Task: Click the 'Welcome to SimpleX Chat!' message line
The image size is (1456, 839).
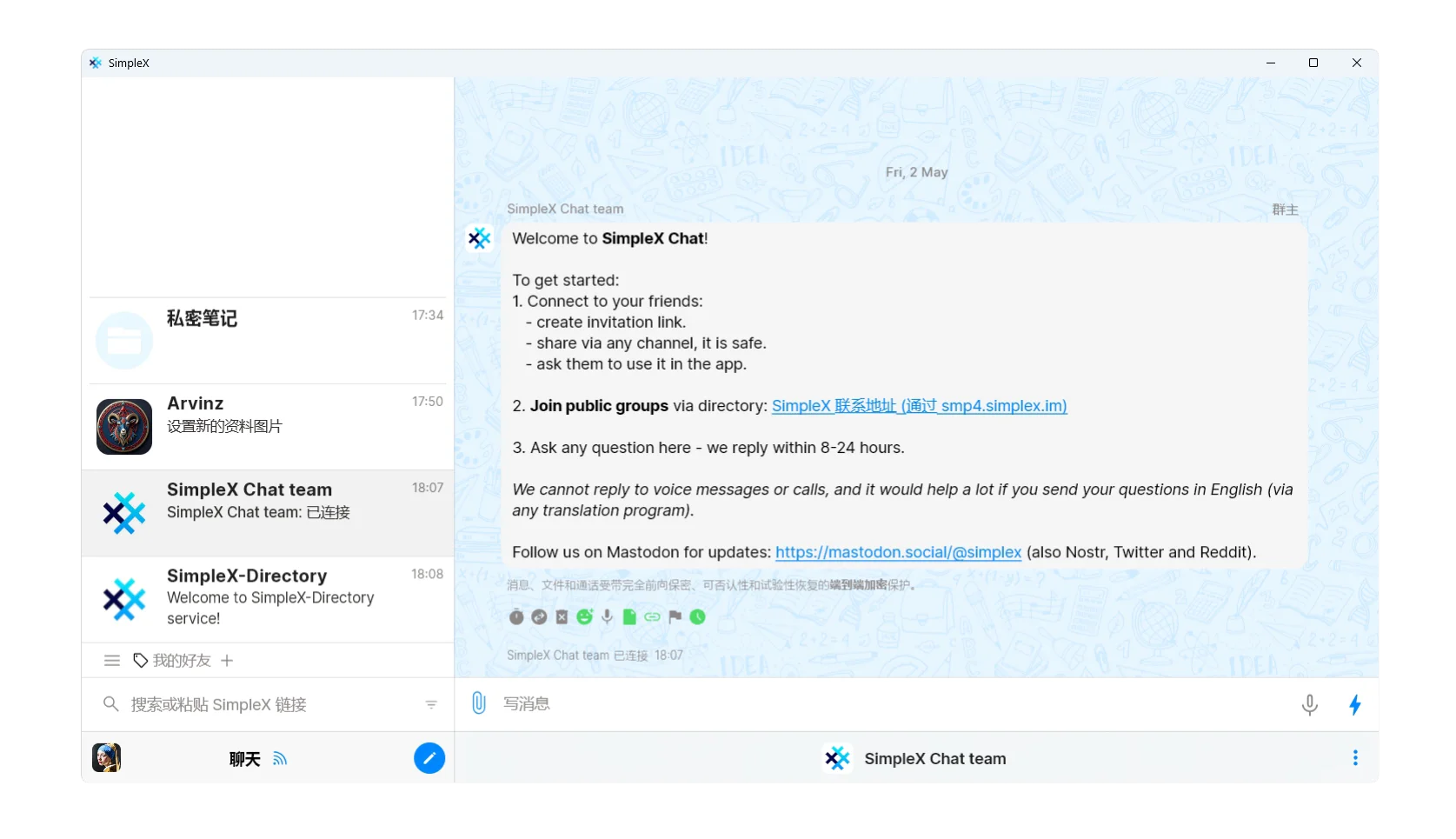Action: (610, 238)
